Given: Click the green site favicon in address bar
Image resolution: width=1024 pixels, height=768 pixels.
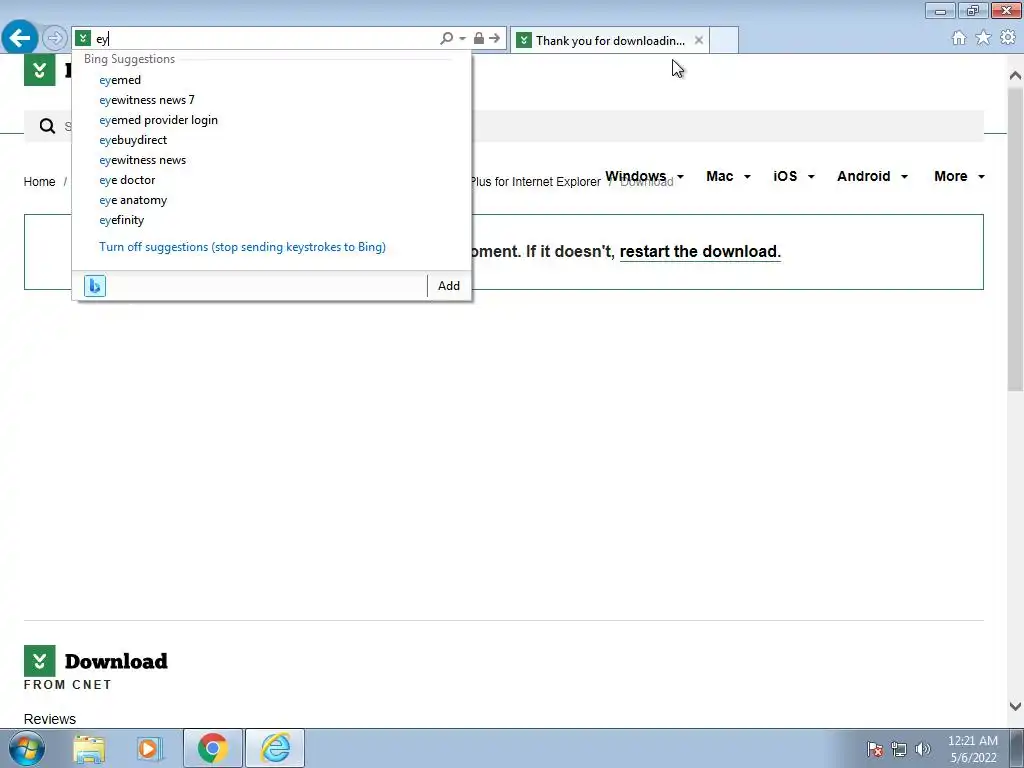Looking at the screenshot, I should click(x=83, y=39).
